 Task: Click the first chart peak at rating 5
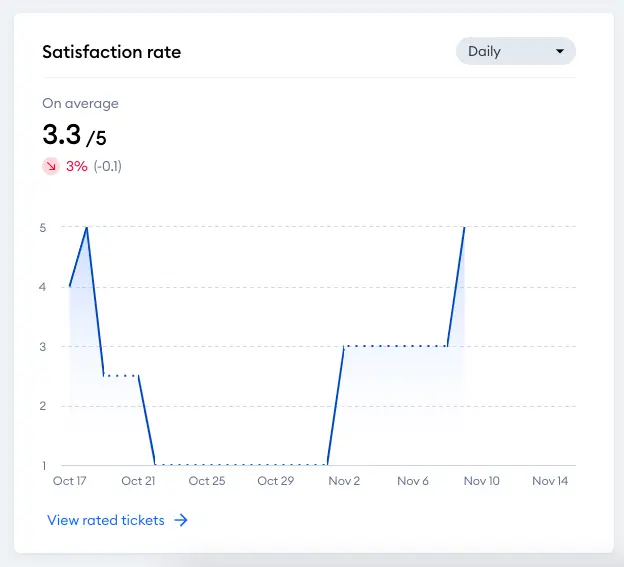(87, 227)
